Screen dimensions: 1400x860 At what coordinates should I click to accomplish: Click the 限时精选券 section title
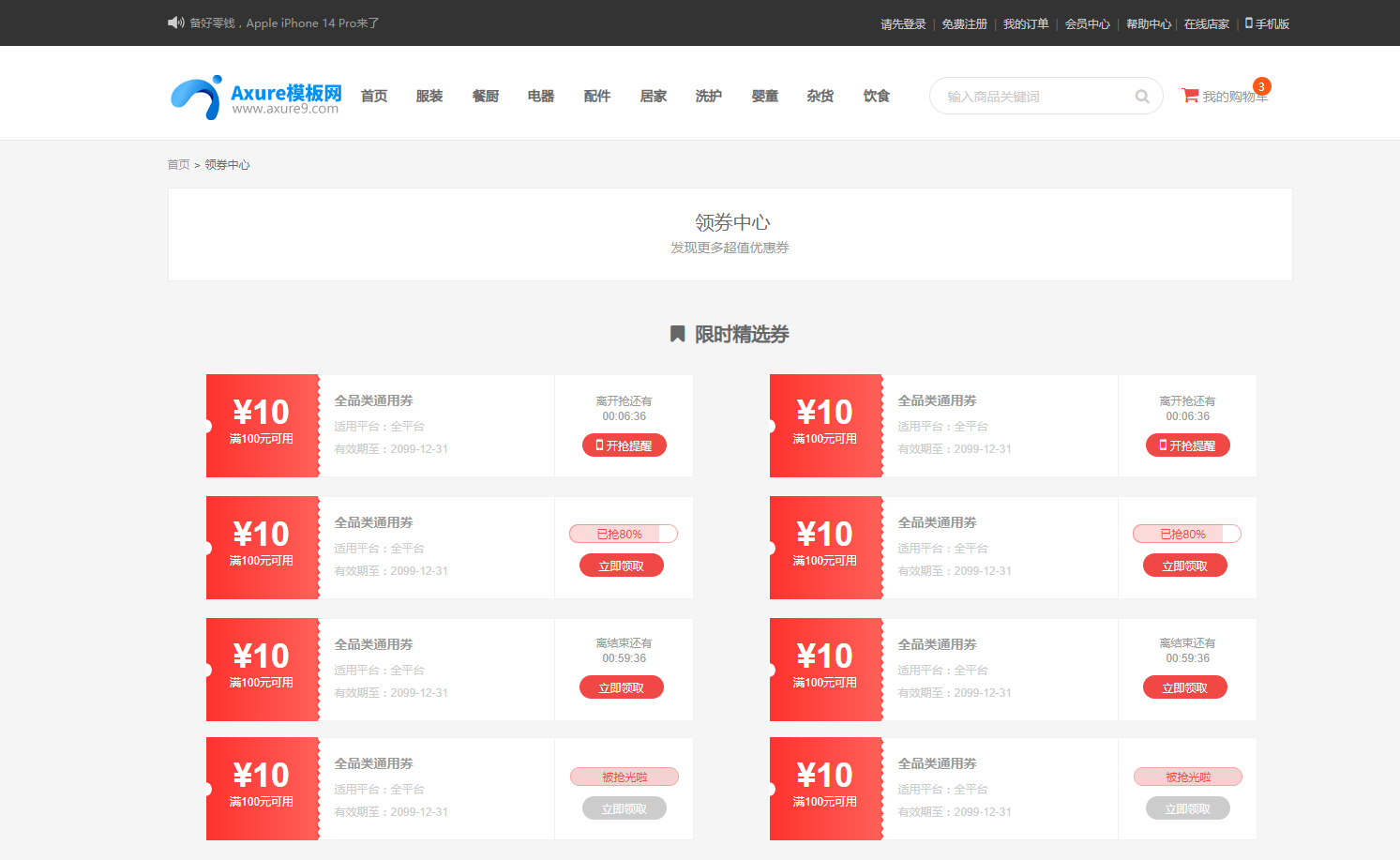pos(742,334)
